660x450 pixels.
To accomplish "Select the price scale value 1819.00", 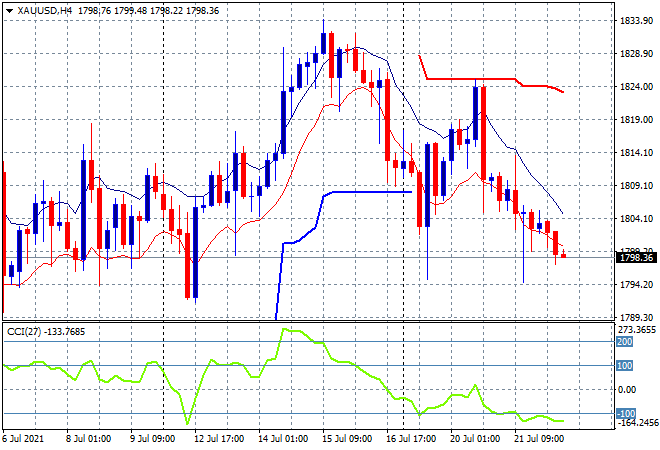I will [636, 120].
